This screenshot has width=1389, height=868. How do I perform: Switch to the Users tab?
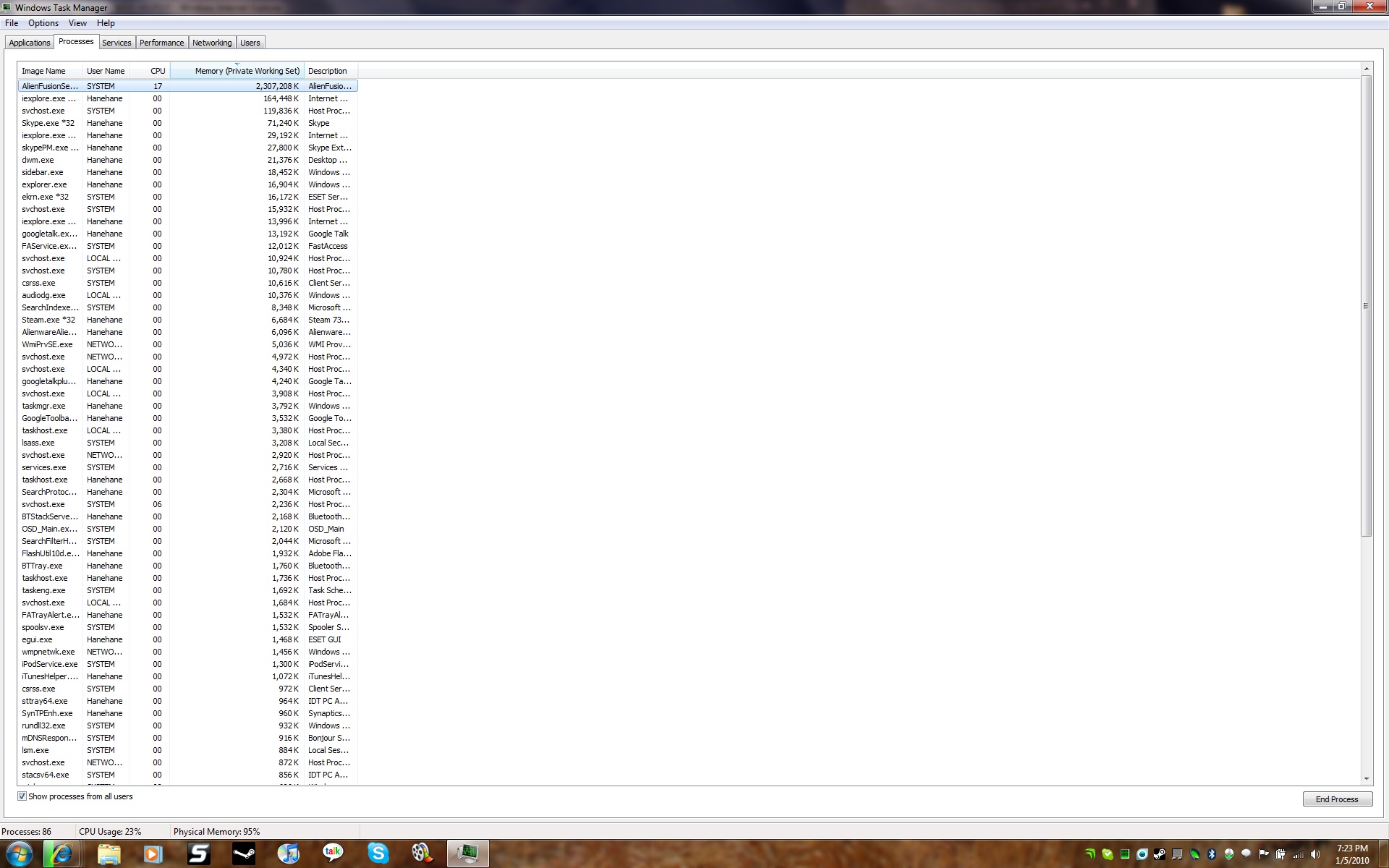250,43
